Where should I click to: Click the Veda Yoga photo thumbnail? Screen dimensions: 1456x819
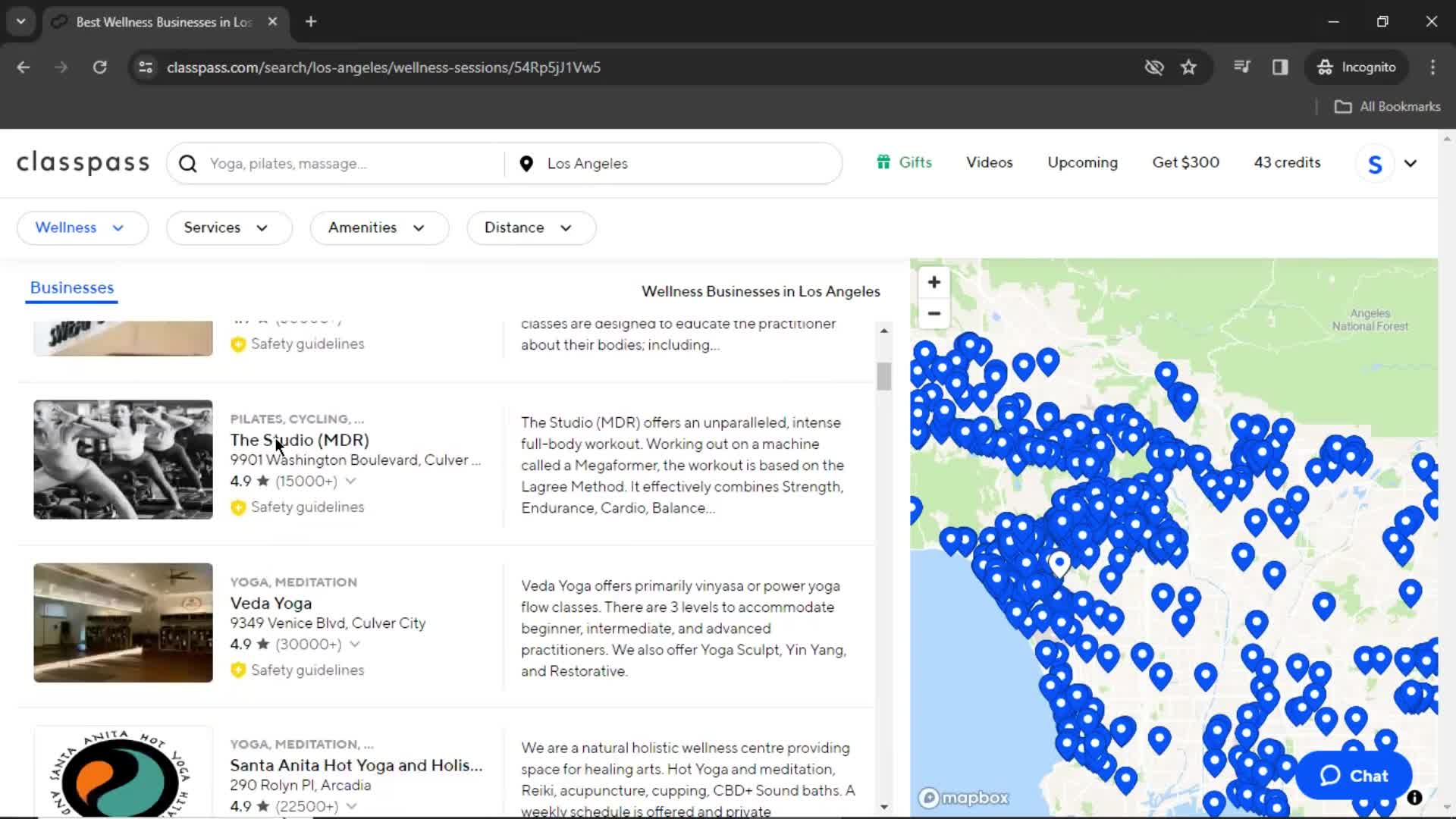click(x=123, y=623)
